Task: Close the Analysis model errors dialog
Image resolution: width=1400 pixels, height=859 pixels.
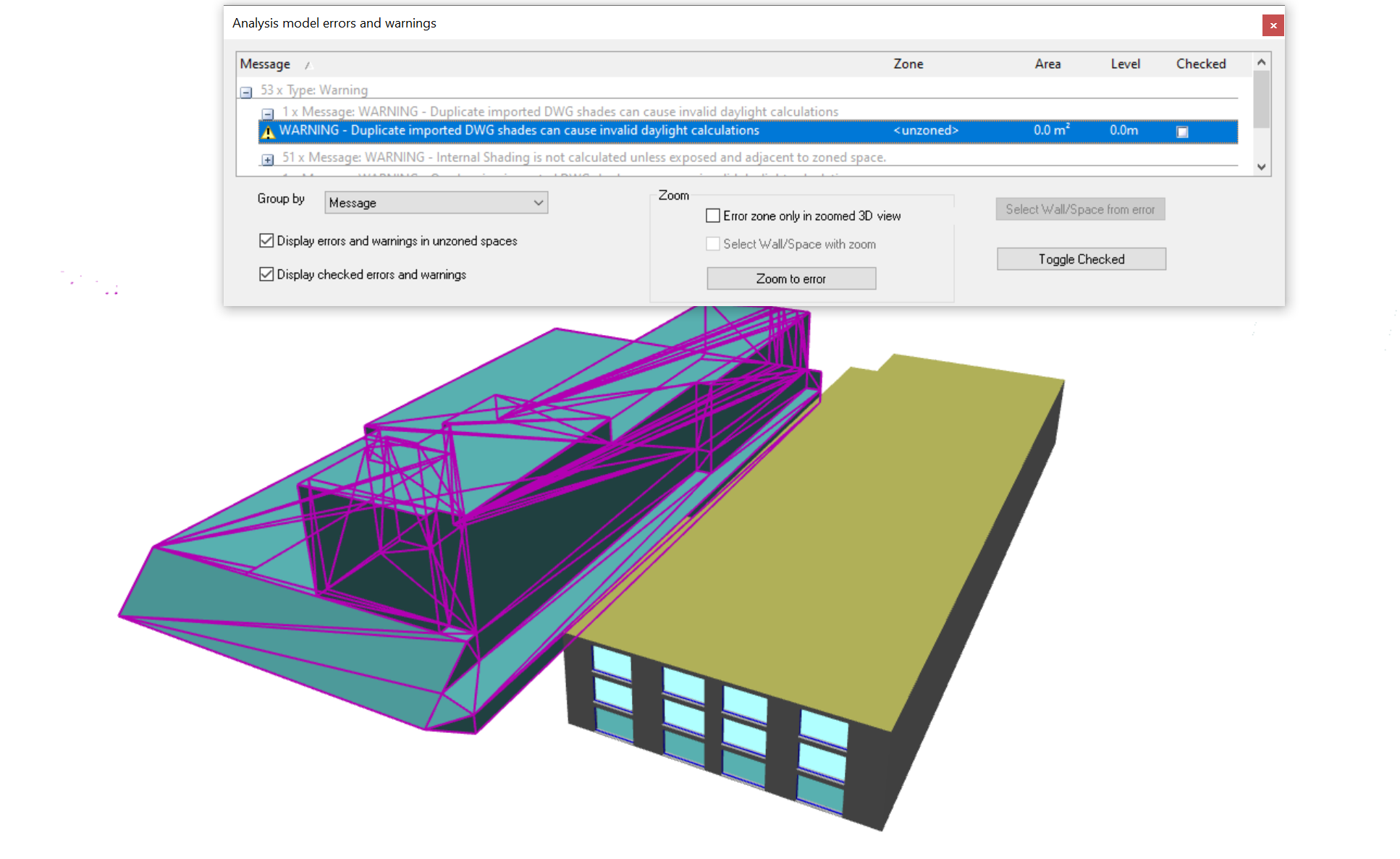Action: 1273,25
